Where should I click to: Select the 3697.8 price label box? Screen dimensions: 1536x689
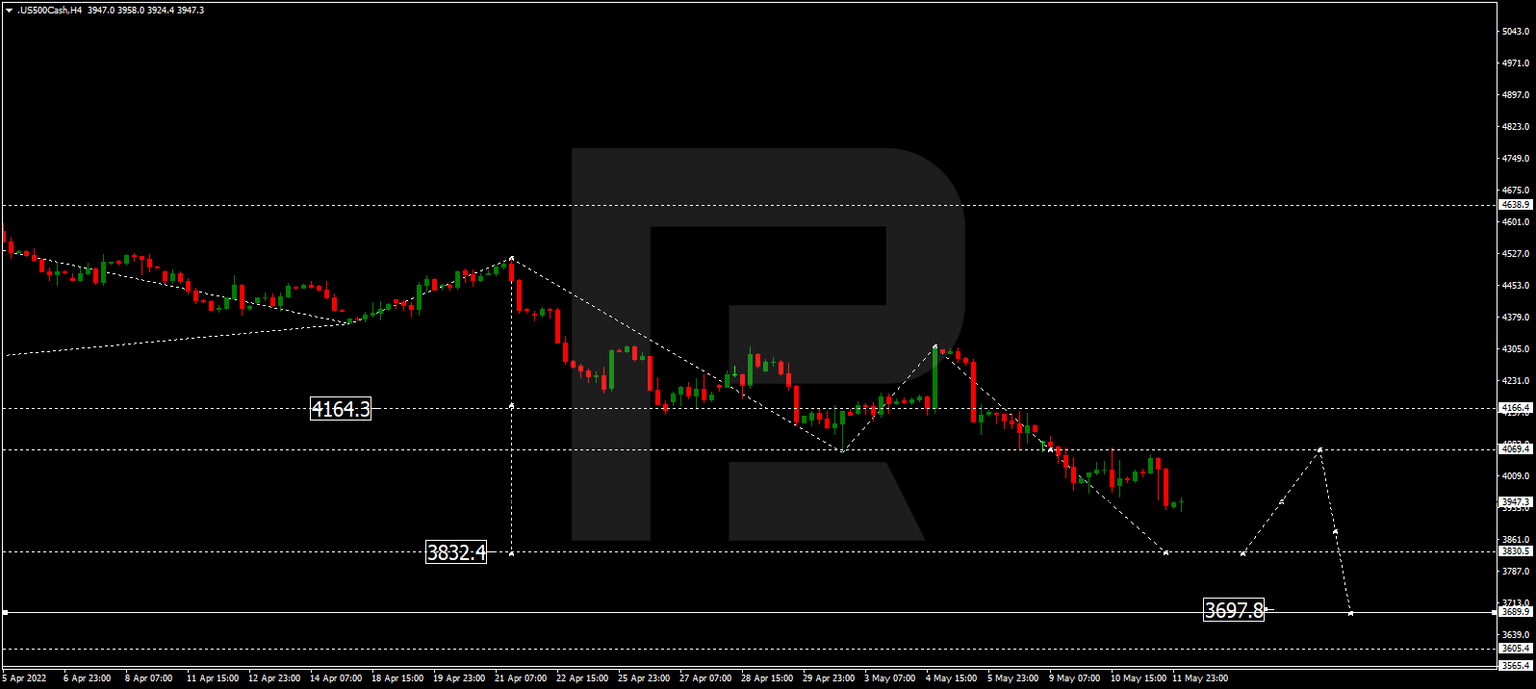pyautogui.click(x=1235, y=608)
